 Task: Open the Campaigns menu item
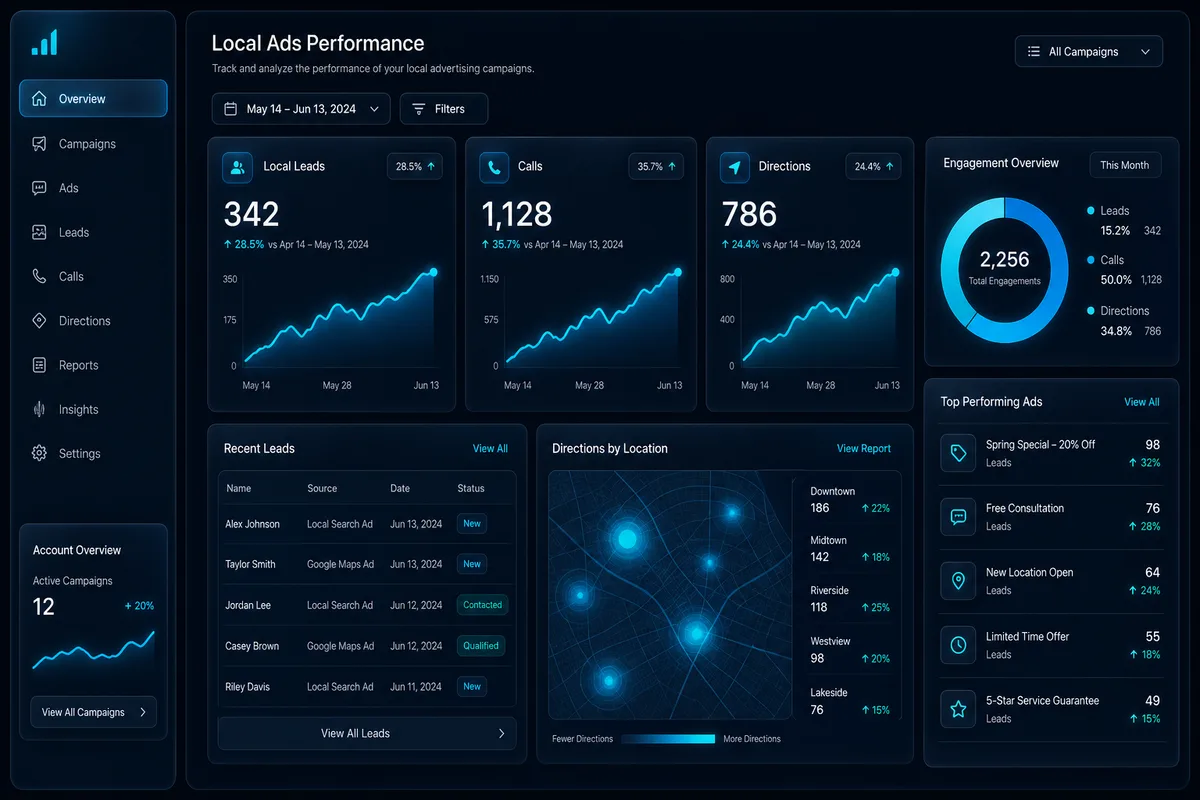coord(93,143)
